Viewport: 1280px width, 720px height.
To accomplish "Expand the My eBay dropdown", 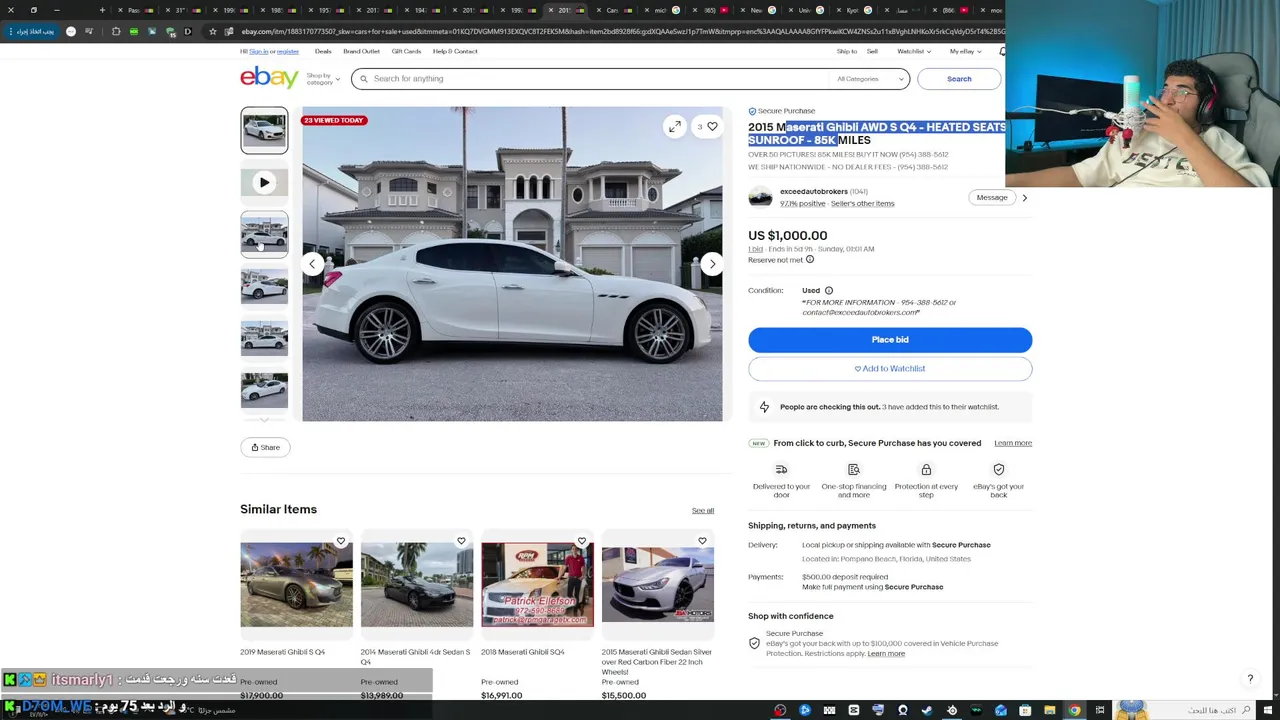I will 964,51.
